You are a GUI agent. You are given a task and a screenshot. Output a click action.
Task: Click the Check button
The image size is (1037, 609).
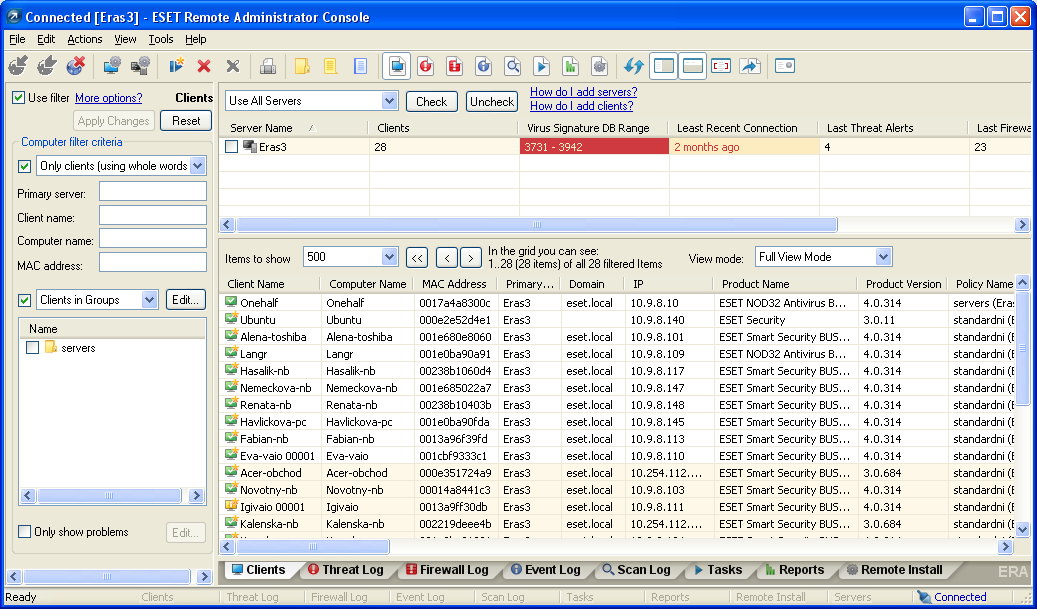point(431,102)
